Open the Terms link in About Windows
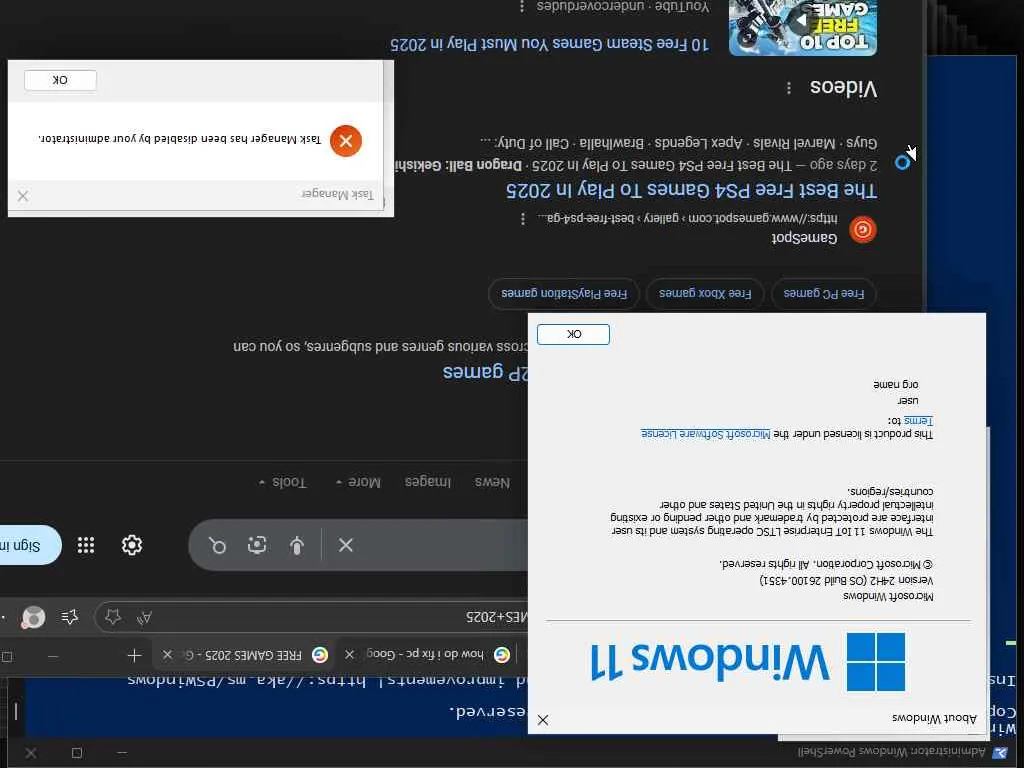The width and height of the screenshot is (1024, 768). pos(918,420)
